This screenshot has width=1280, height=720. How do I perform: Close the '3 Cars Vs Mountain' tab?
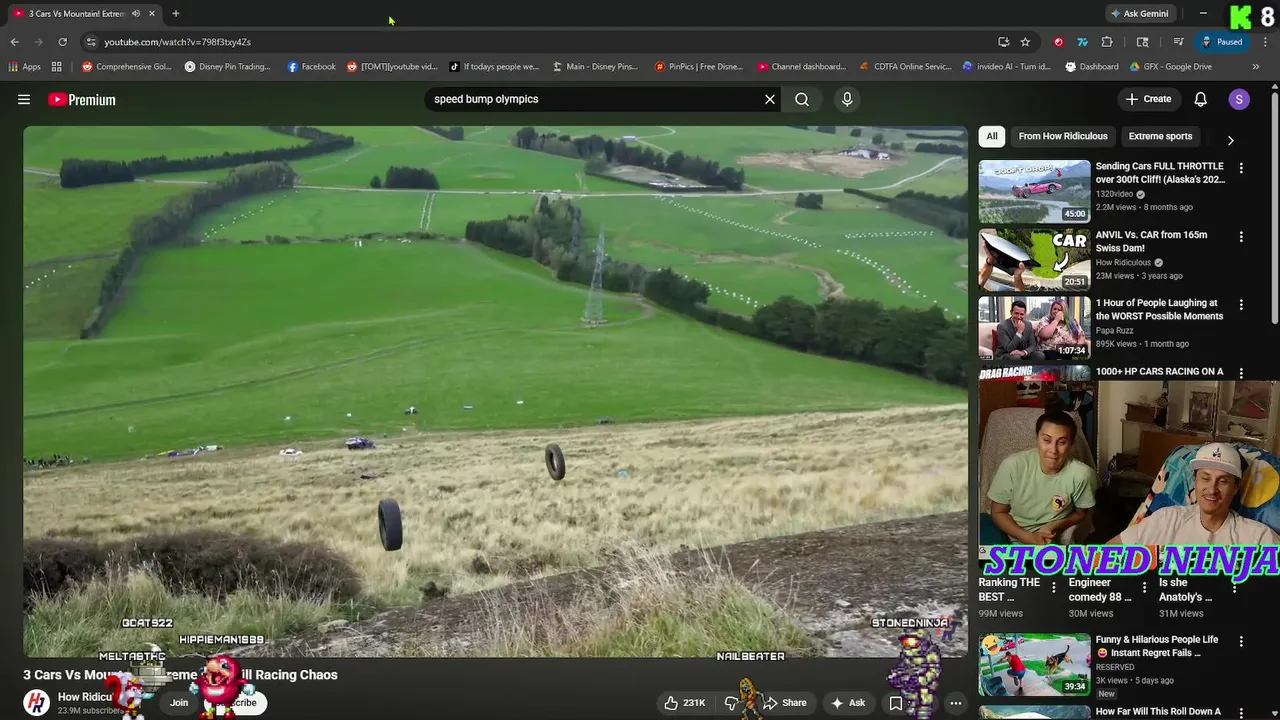[151, 14]
